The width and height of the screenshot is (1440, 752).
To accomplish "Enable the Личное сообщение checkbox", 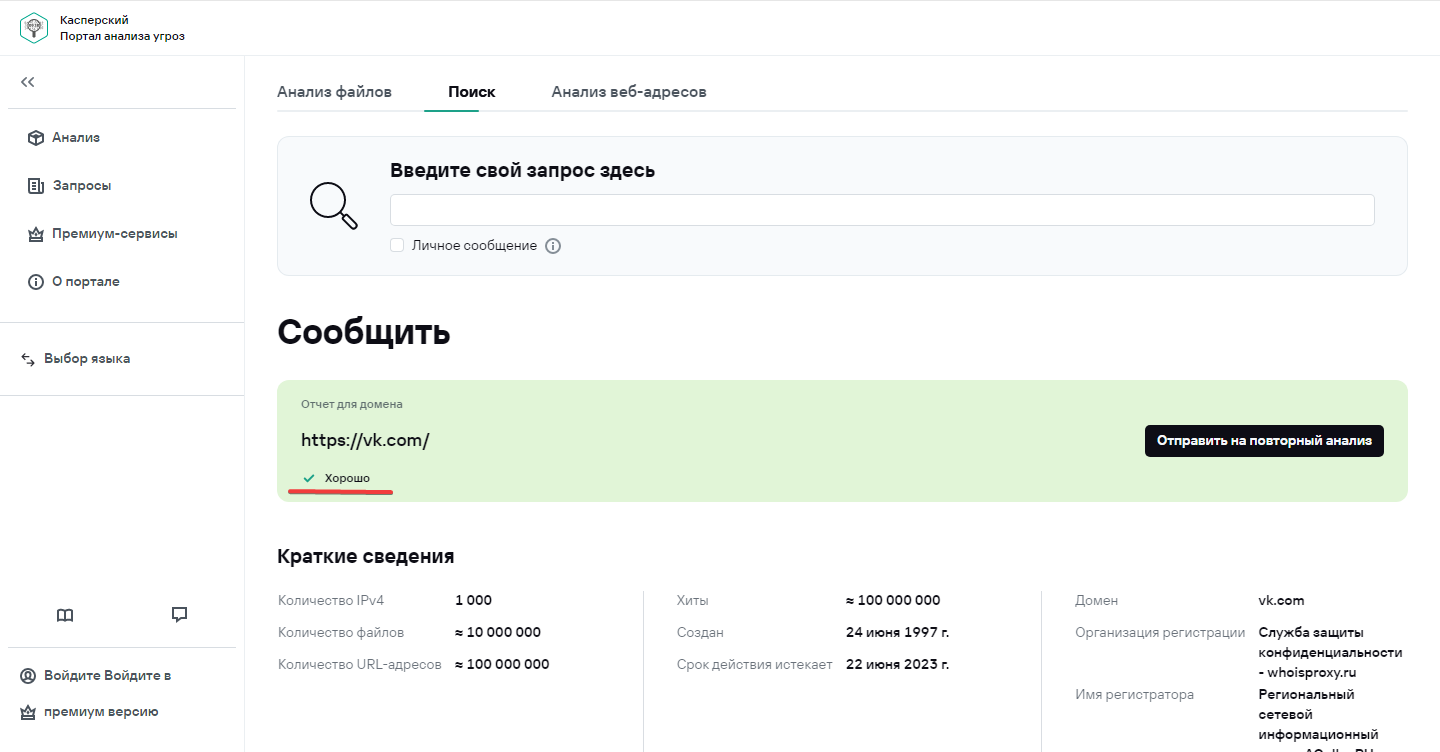I will point(397,245).
